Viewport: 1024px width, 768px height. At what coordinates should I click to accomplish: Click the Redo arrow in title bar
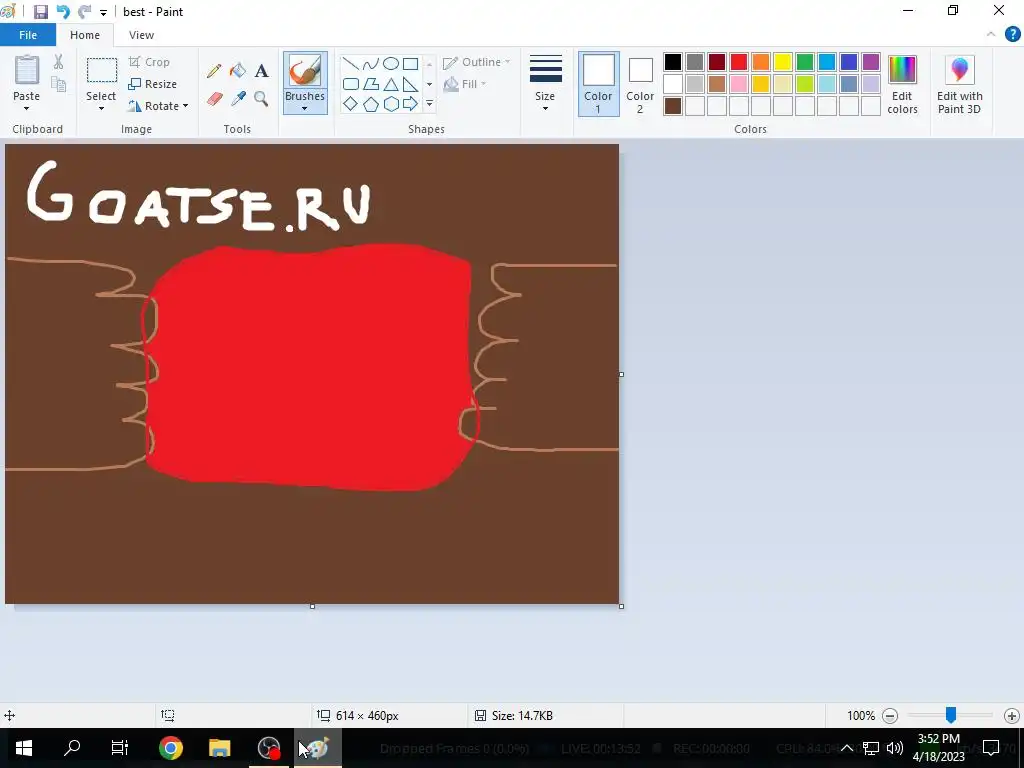(84, 12)
